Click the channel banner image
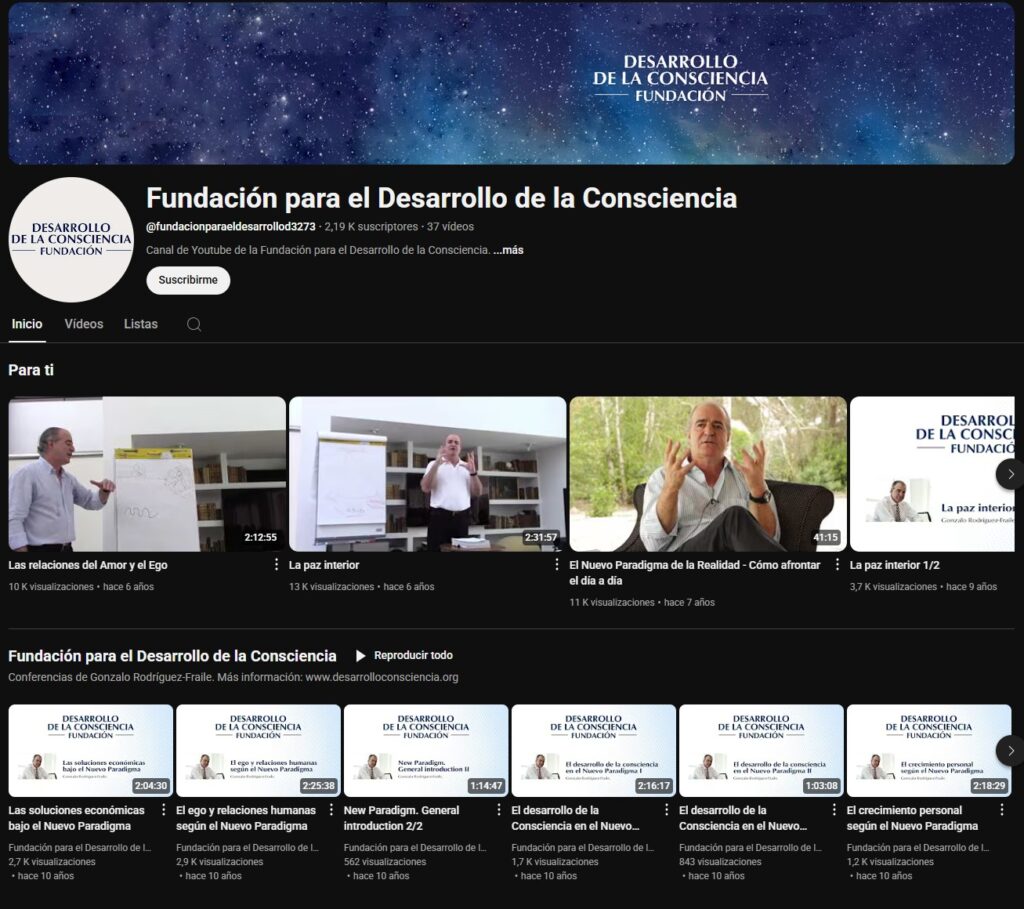This screenshot has width=1024, height=909. [x=511, y=83]
